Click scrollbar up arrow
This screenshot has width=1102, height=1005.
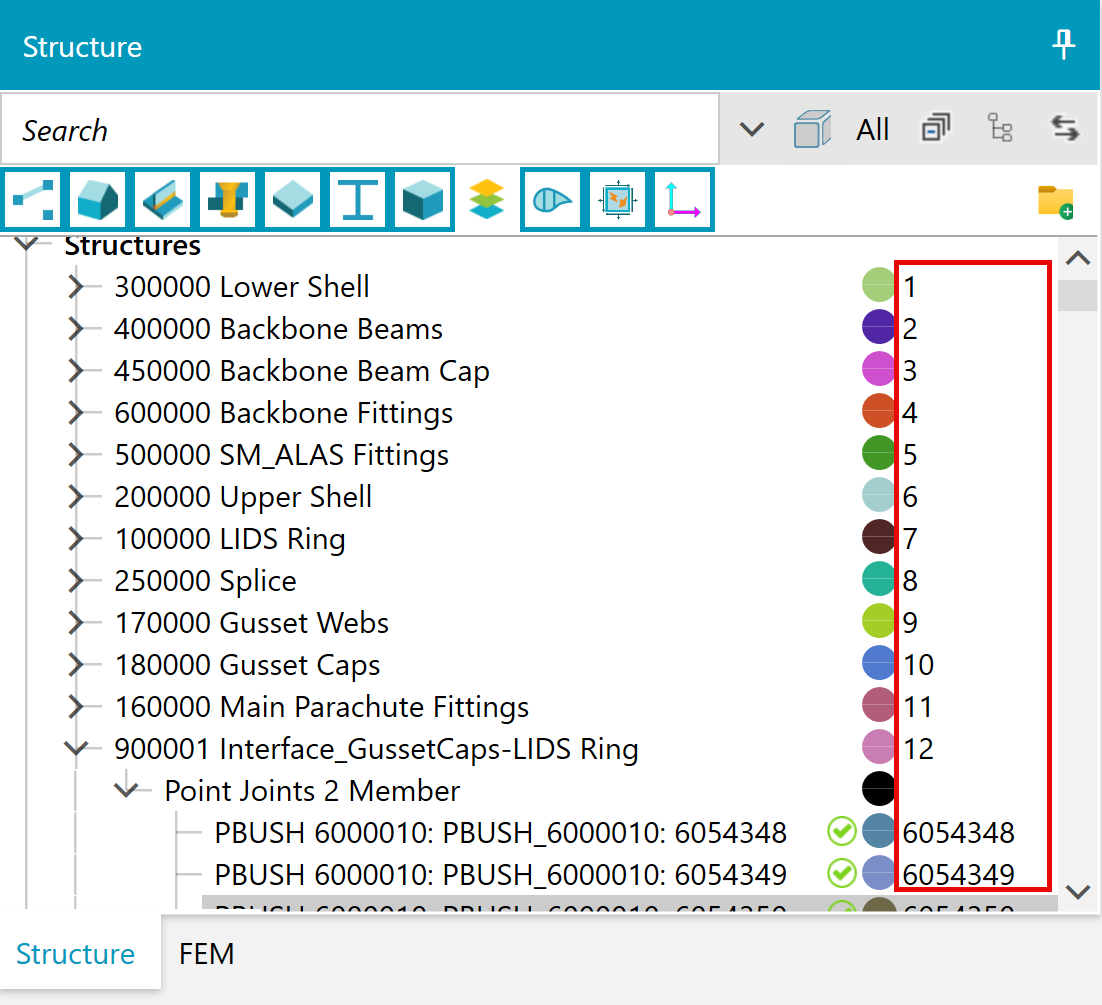[x=1078, y=259]
